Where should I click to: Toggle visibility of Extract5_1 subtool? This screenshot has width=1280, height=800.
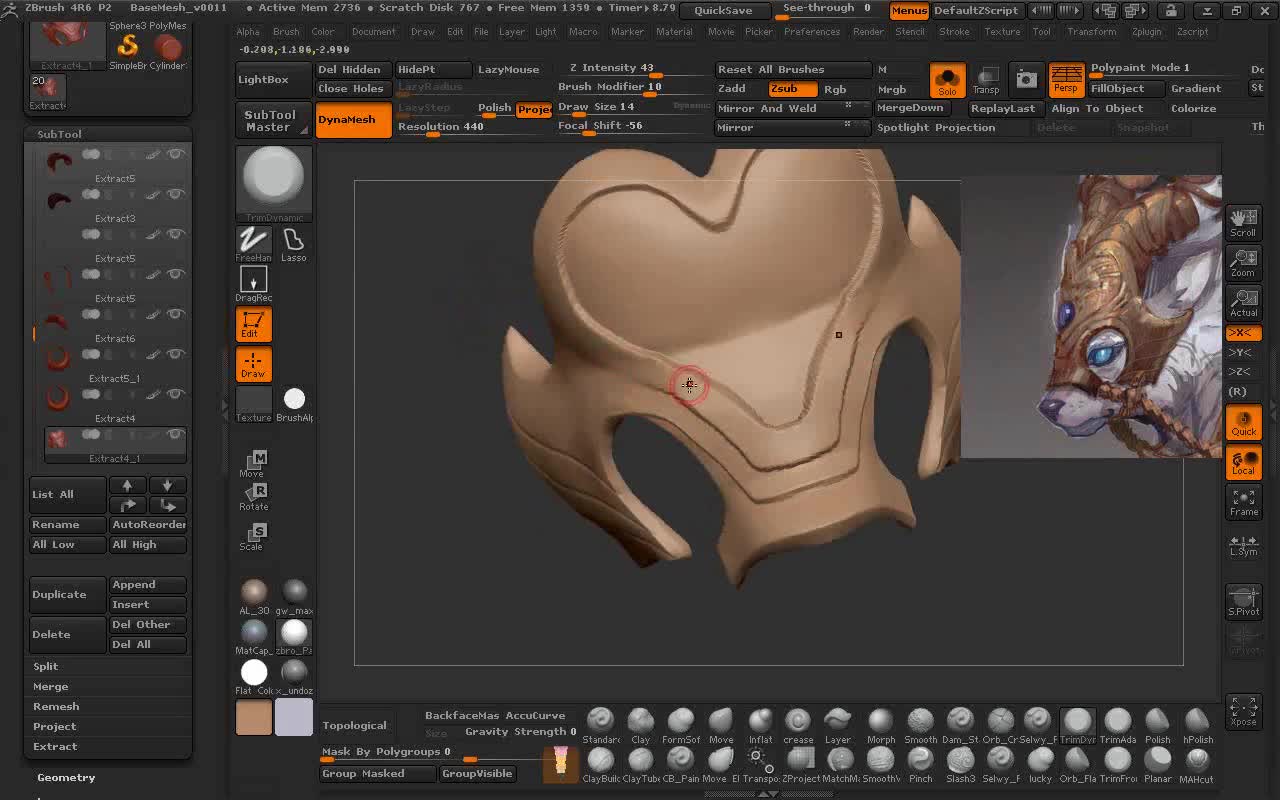point(176,353)
